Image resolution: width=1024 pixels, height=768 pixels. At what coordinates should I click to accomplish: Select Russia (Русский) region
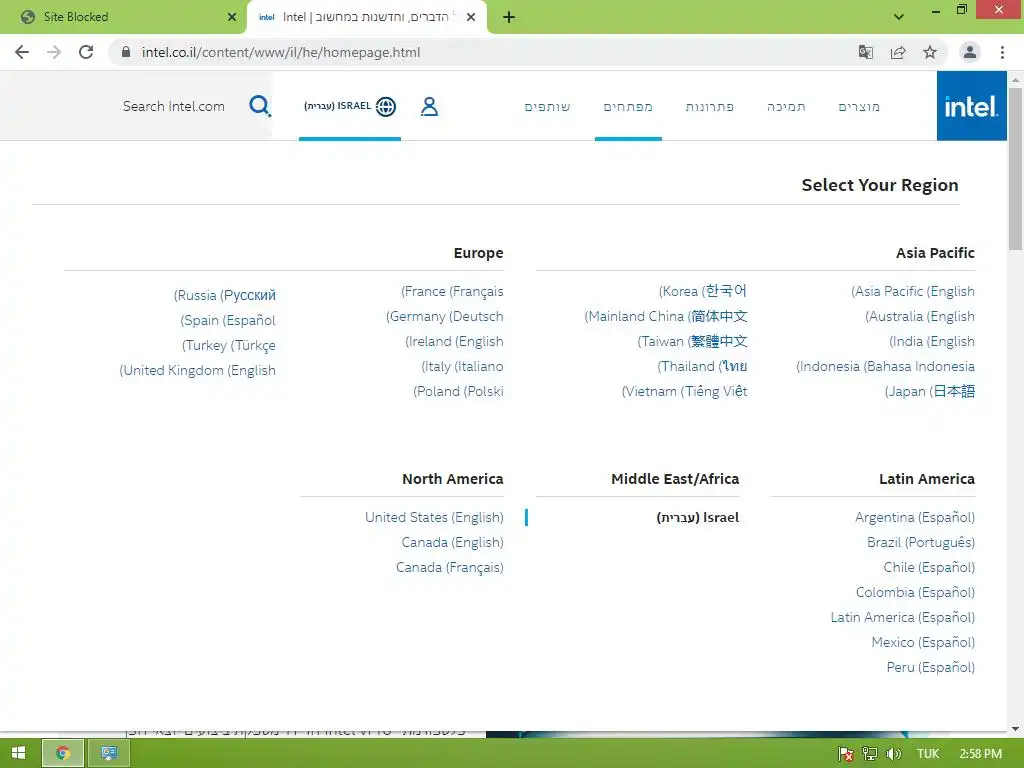pyautogui.click(x=225, y=295)
